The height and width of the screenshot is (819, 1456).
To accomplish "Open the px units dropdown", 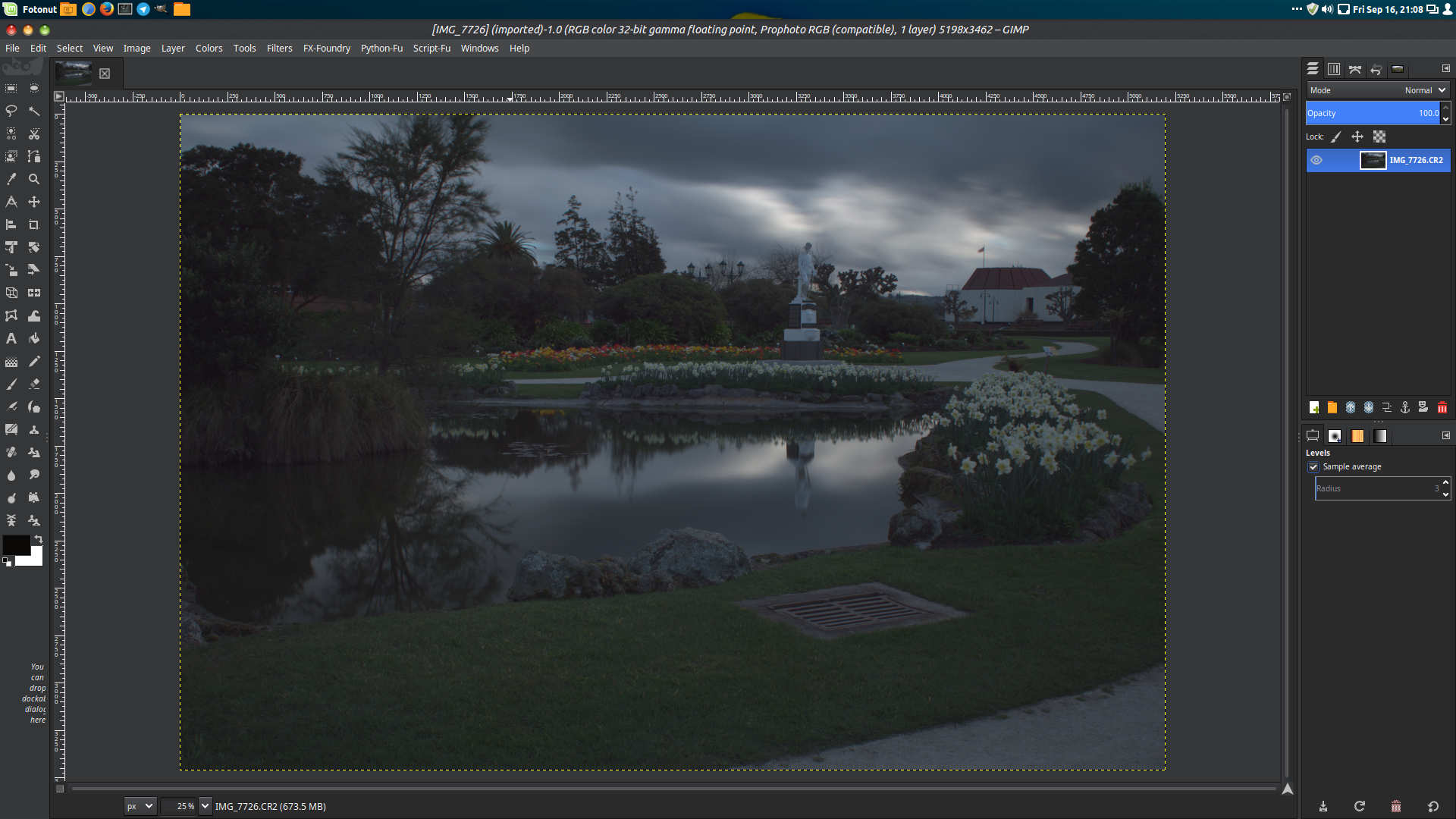I will click(140, 806).
